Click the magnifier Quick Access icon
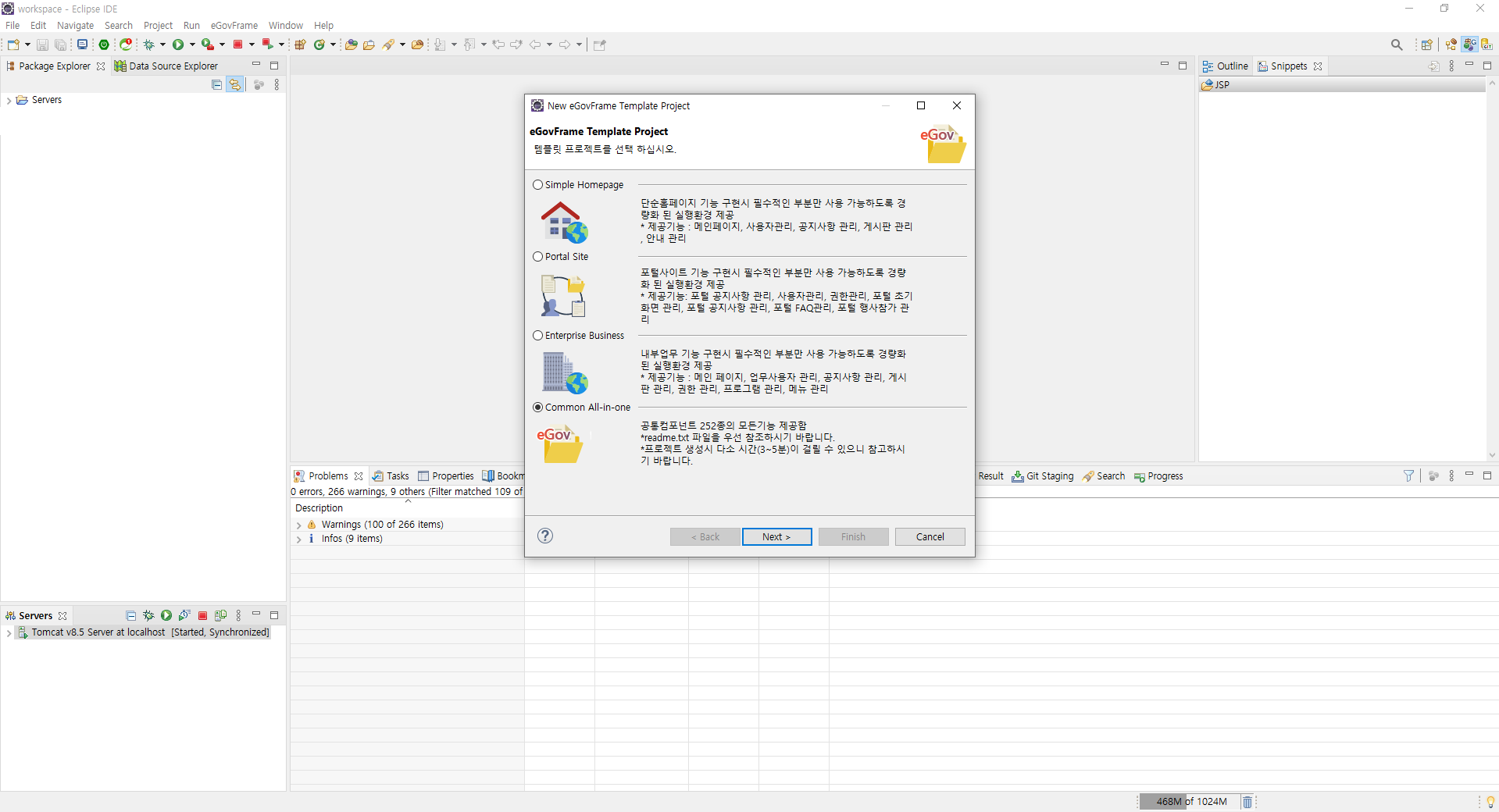Viewport: 1499px width, 812px height. pyautogui.click(x=1397, y=45)
